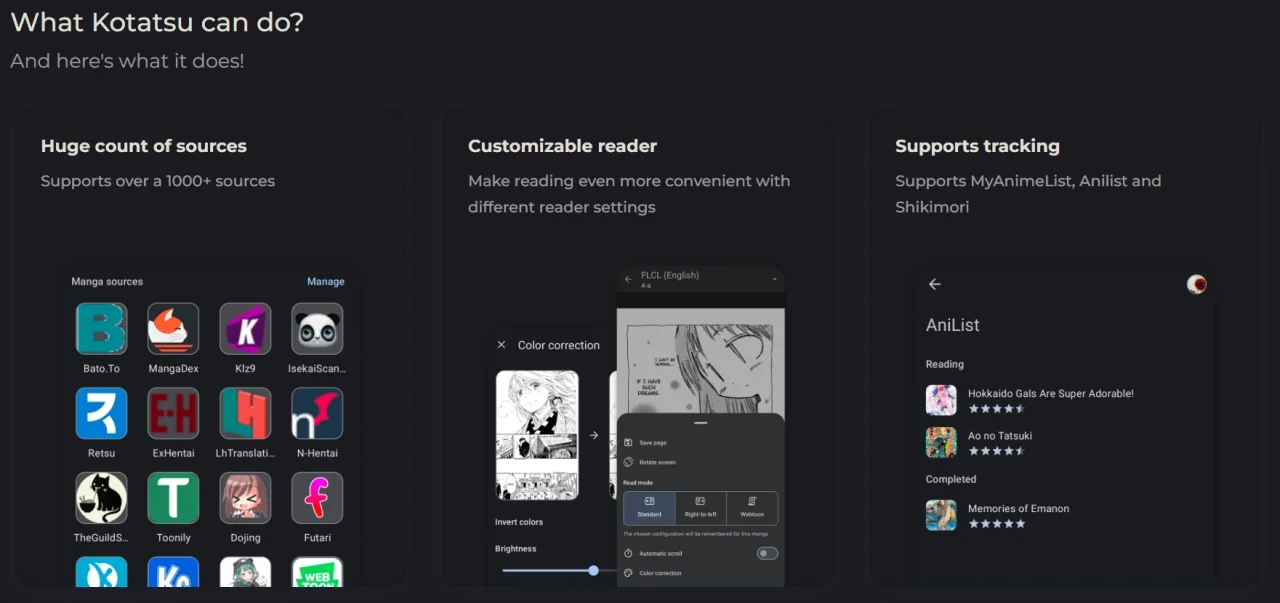Click Manage in Manga sources
The height and width of the screenshot is (603, 1280).
[x=325, y=282]
